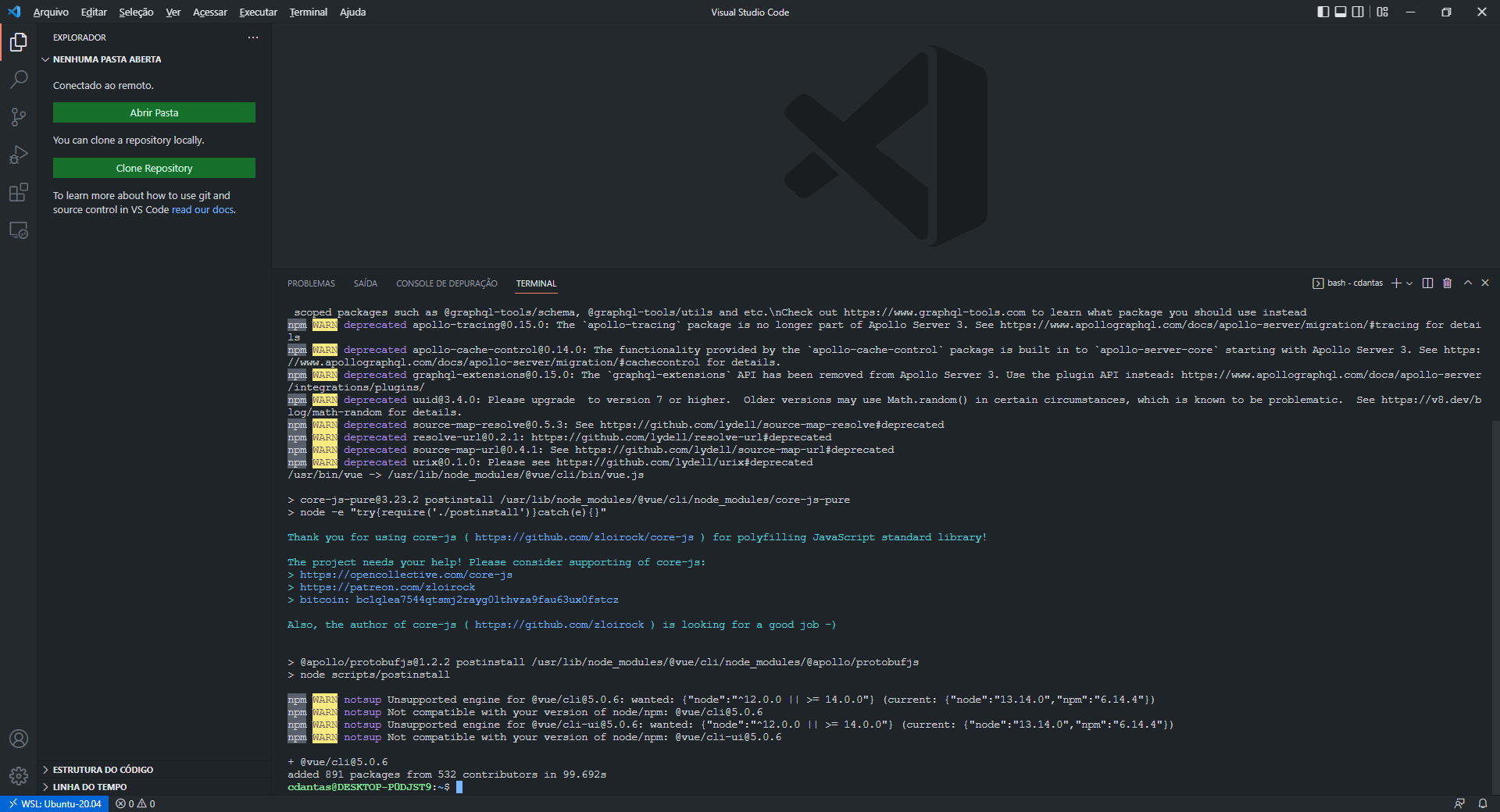Maximize the panel with up chevron
Image resolution: width=1500 pixels, height=812 pixels.
1467,283
